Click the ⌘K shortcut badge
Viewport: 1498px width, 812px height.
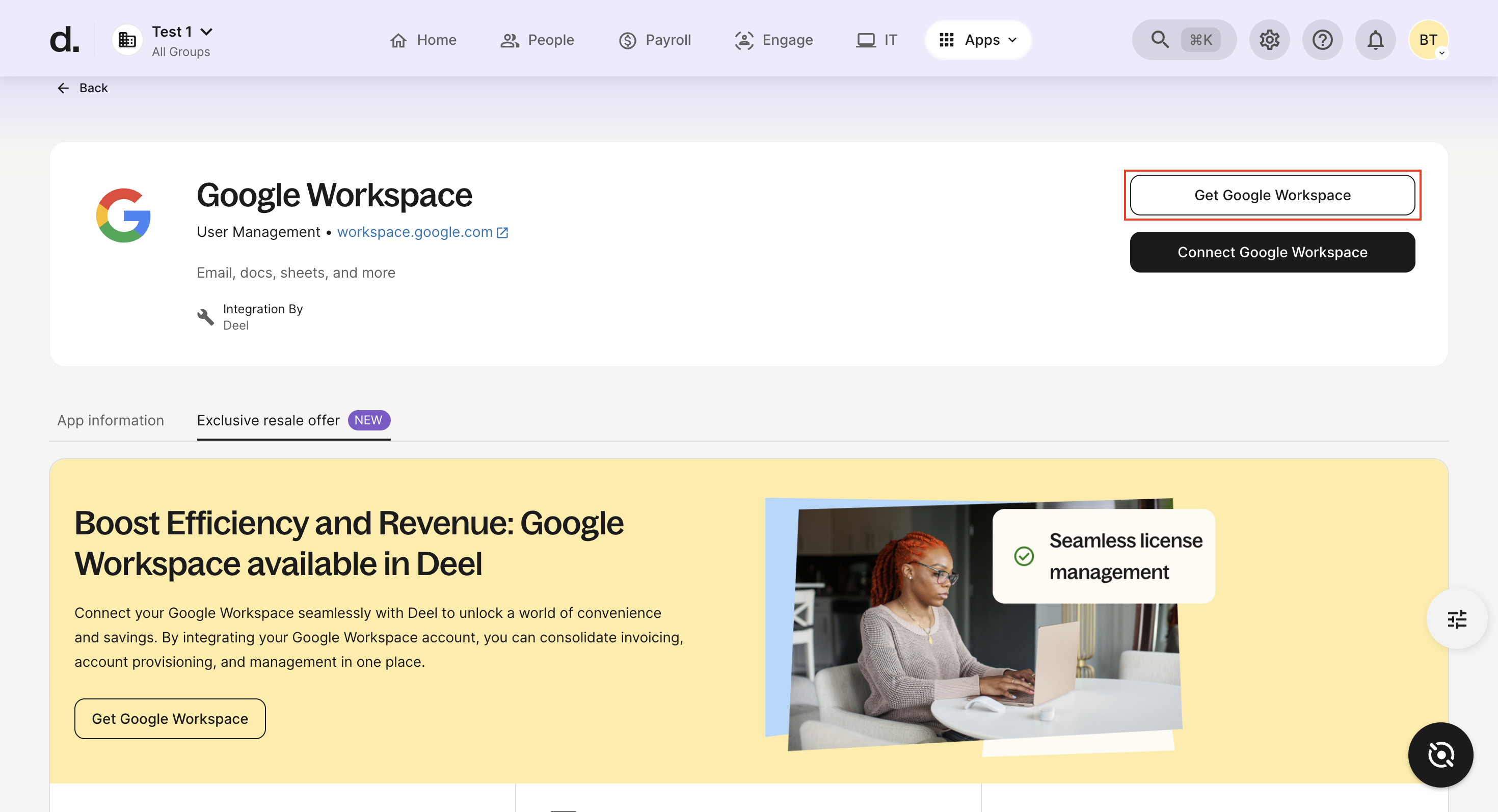point(1201,40)
